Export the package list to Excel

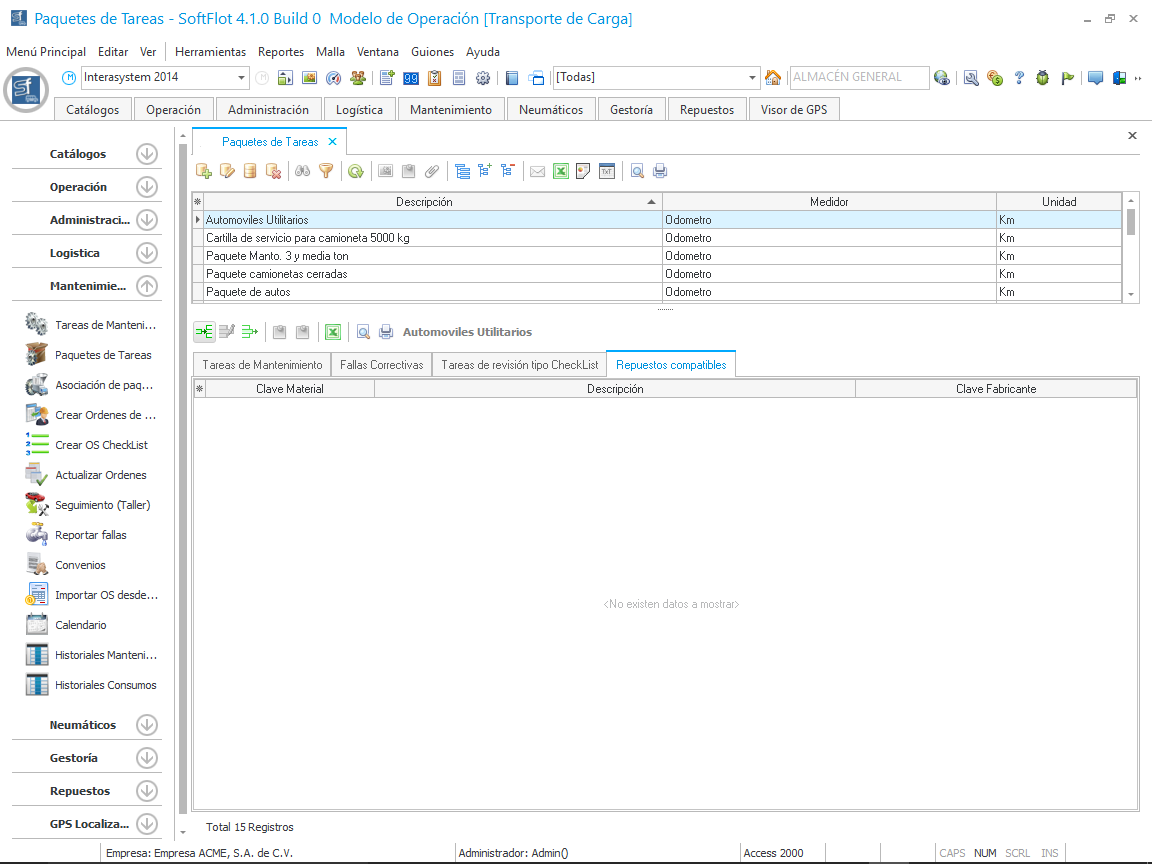[561, 171]
